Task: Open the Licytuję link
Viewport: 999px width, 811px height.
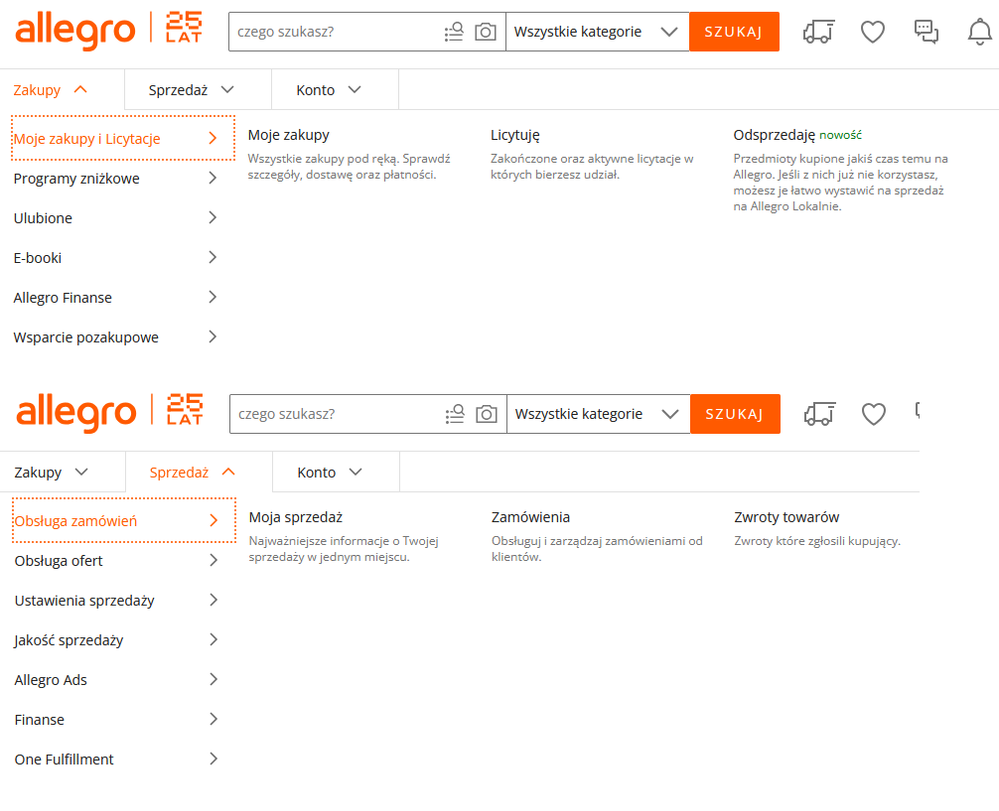Action: pyautogui.click(x=515, y=135)
